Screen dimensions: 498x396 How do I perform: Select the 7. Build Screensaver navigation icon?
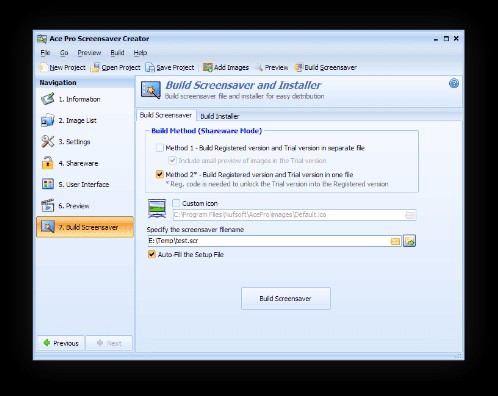pyautogui.click(x=48, y=227)
